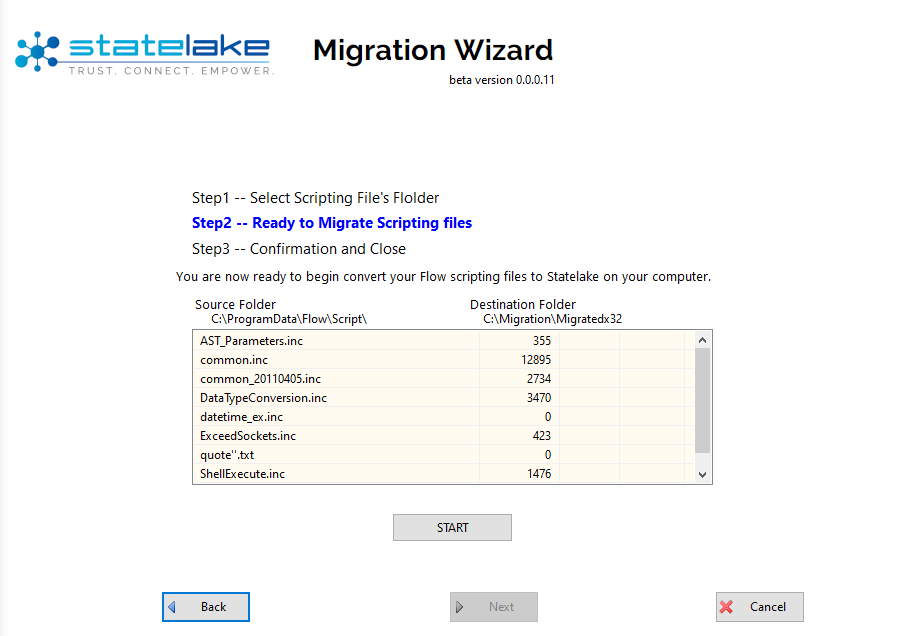The width and height of the screenshot is (908, 636).
Task: Click the size value 355
Action: [542, 341]
